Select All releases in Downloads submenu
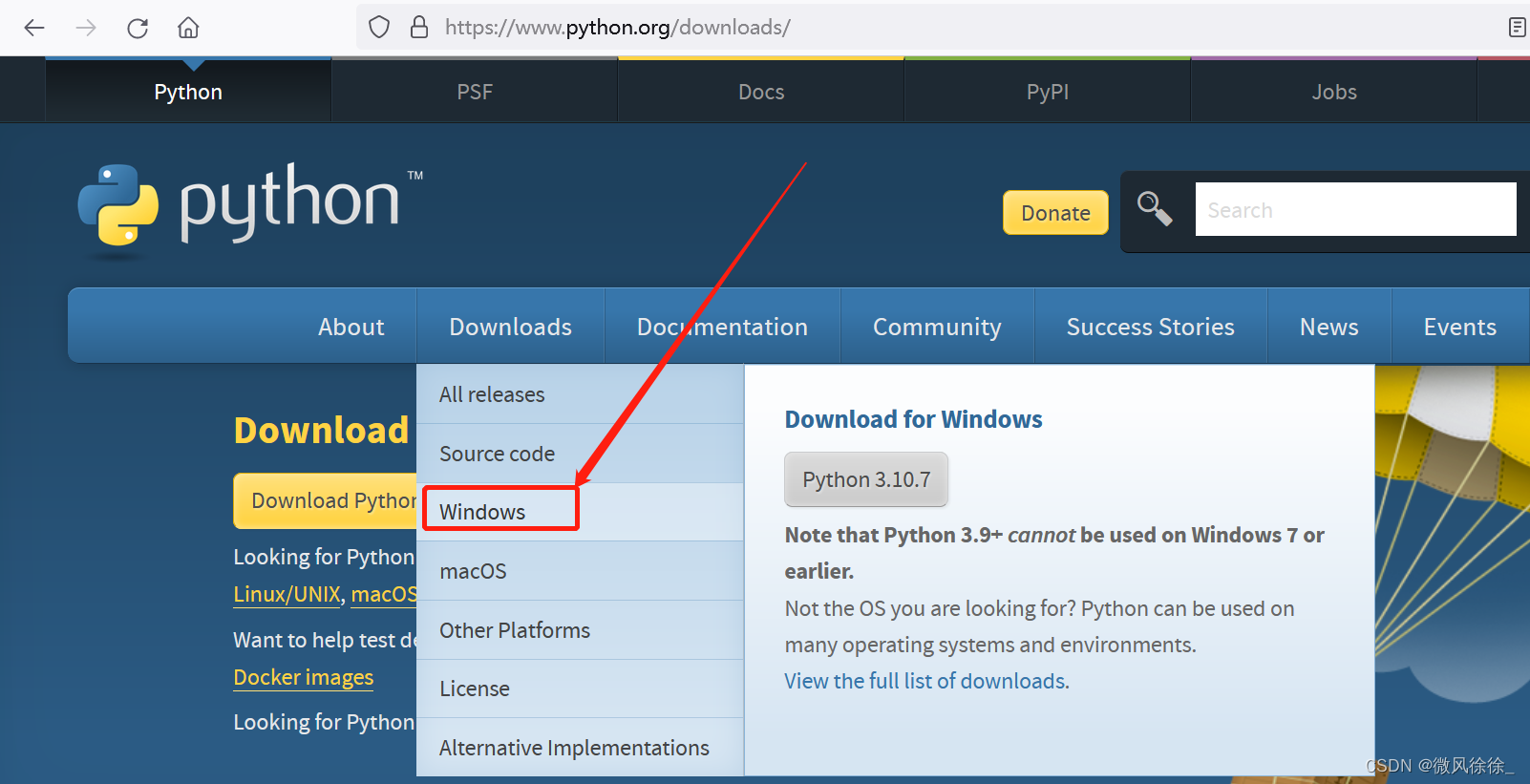This screenshot has width=1530, height=784. coord(581,394)
